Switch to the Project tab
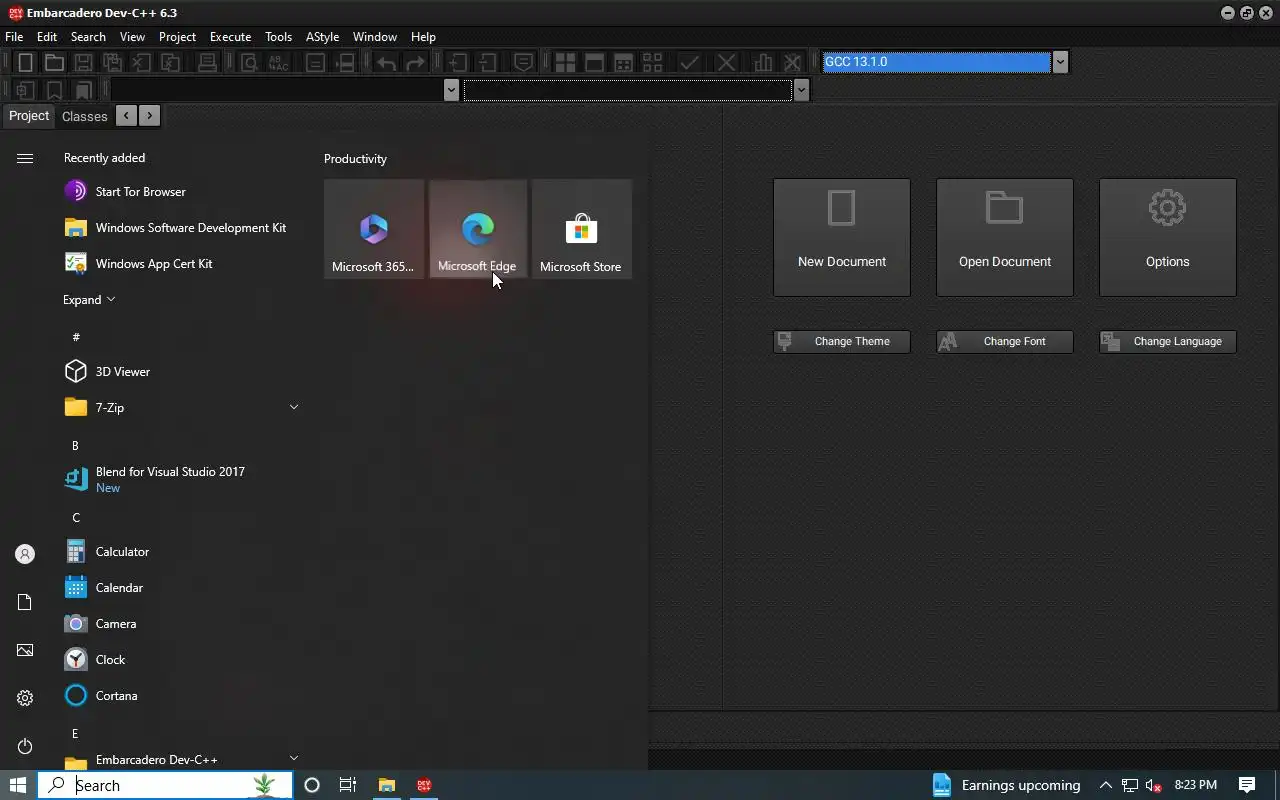1280x800 pixels. [29, 116]
